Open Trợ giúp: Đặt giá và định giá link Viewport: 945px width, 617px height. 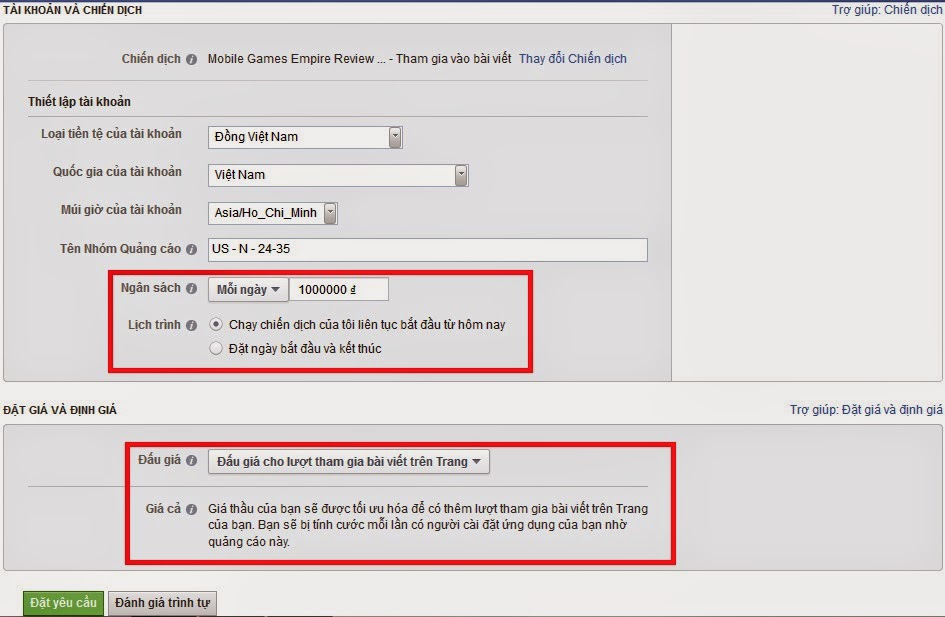click(x=866, y=410)
